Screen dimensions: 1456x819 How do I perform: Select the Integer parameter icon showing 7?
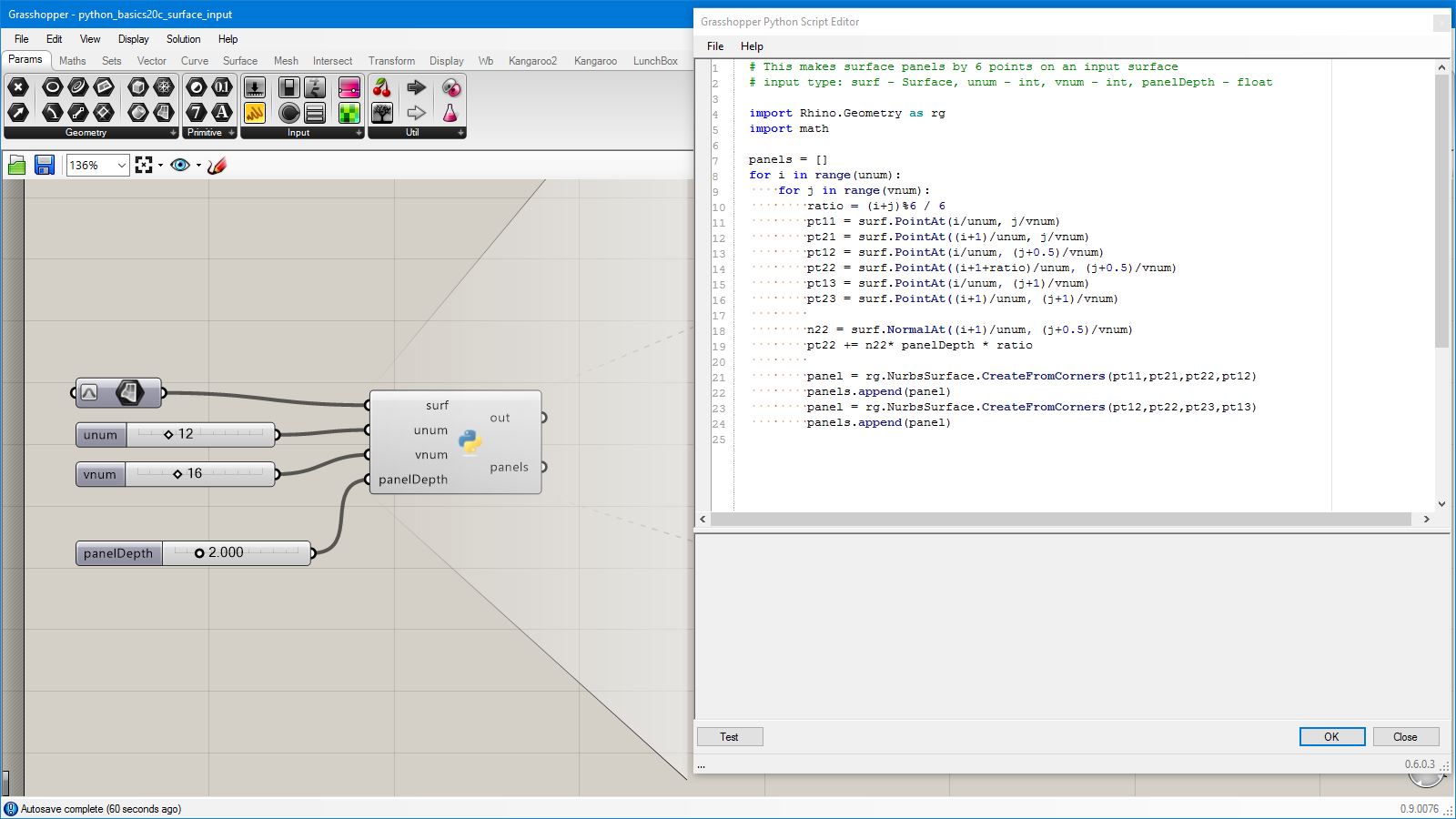[x=197, y=112]
